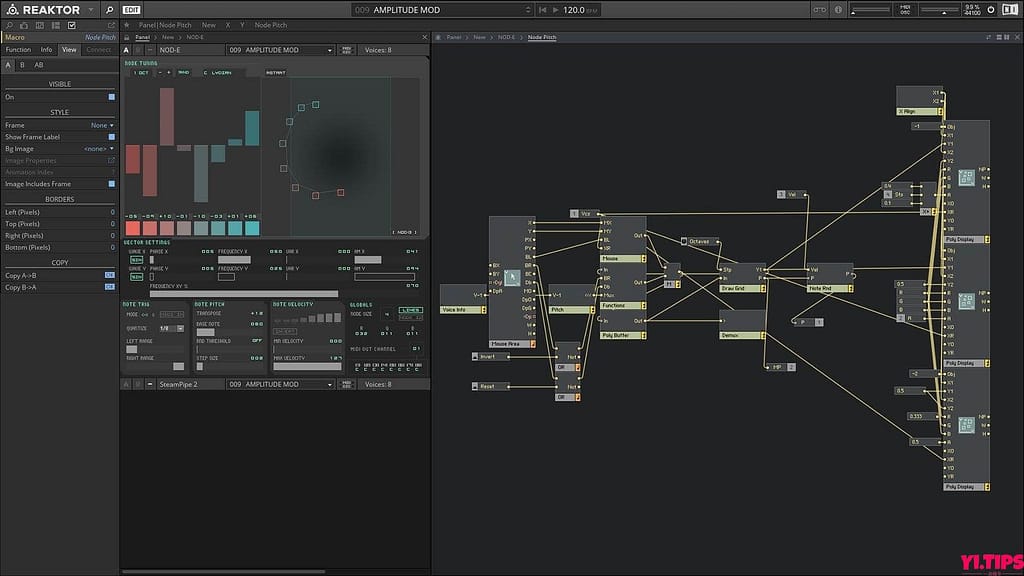
Task: Click the Copy B->A OK button
Action: 110,287
